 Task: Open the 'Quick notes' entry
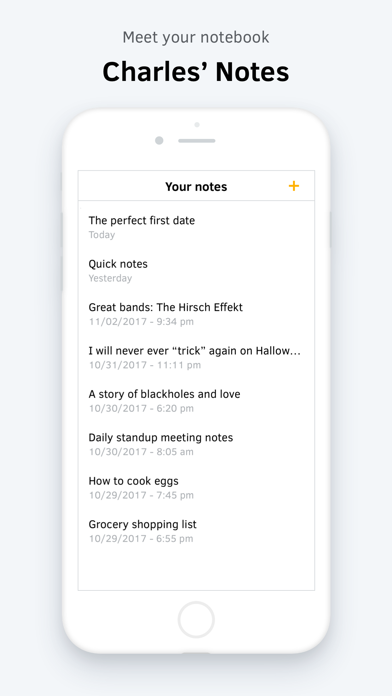[x=196, y=270]
